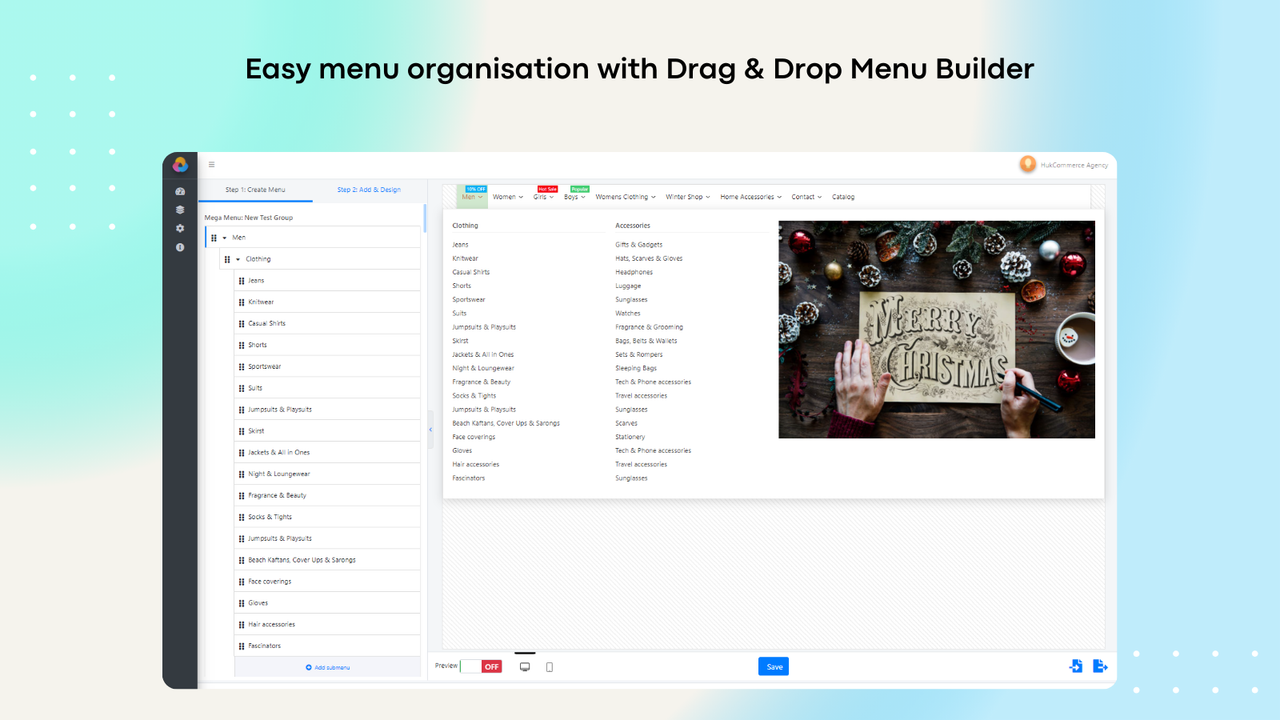Open the Winter Shop dropdown
This screenshot has width=1280, height=720.
pos(687,196)
